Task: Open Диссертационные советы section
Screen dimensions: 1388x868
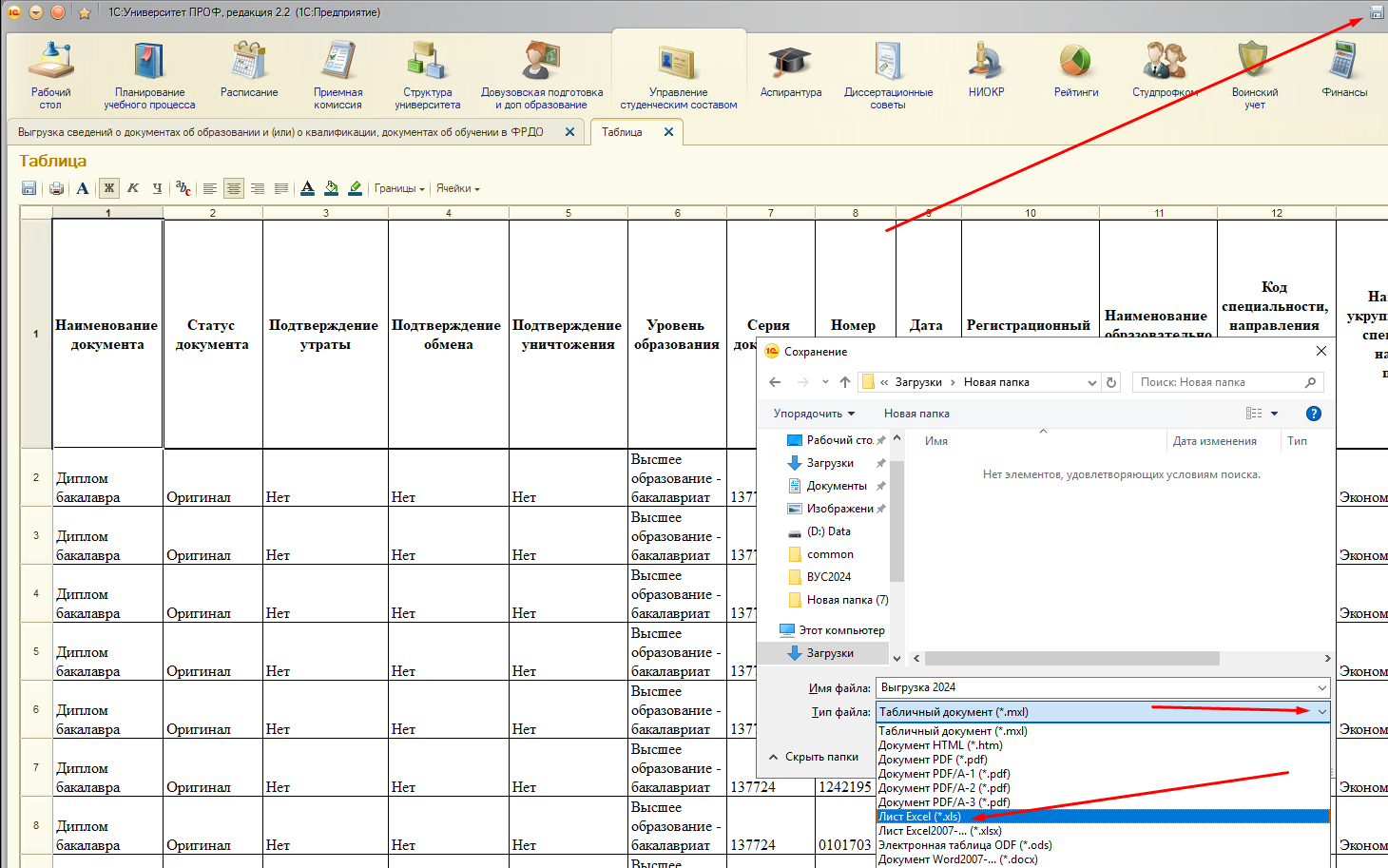Action: (888, 75)
